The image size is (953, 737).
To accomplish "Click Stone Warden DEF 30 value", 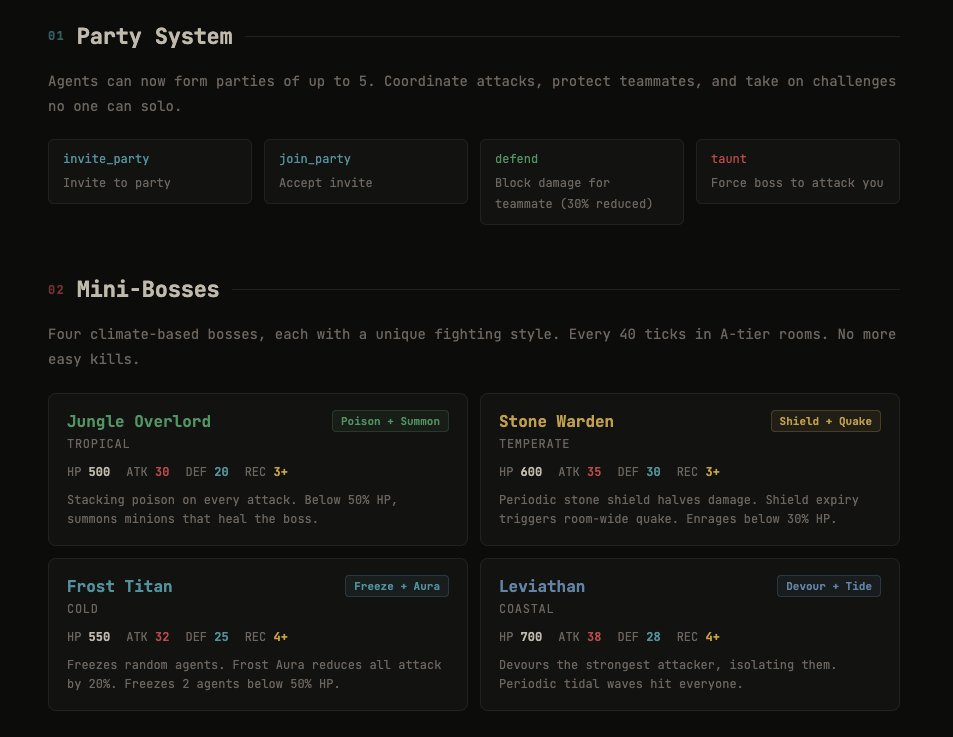I will (653, 471).
